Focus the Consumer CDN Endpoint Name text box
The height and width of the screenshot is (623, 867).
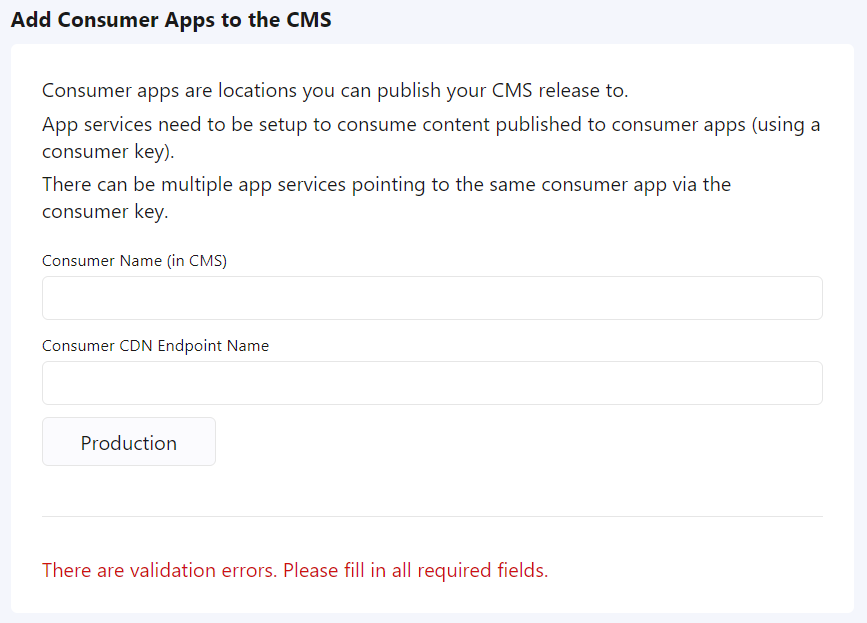click(432, 383)
